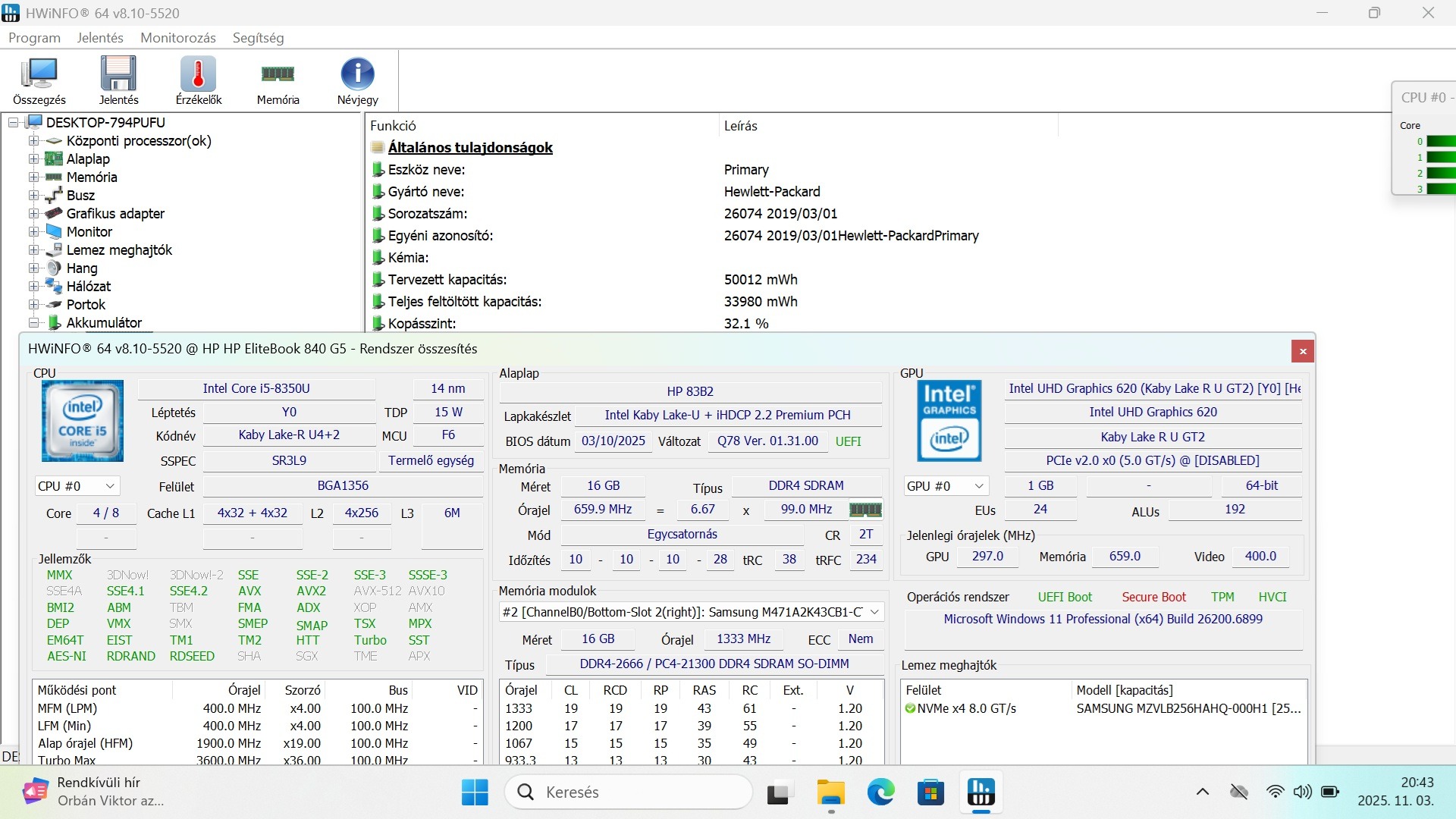Collapse the Akkumulátor tree node
The height and width of the screenshot is (819, 1456).
coord(33,323)
